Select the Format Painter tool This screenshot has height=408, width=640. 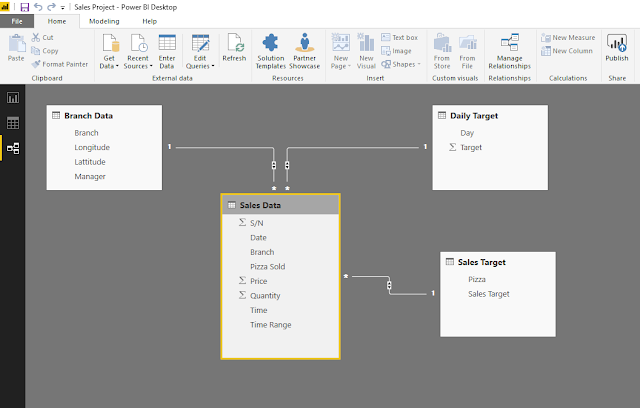[x=60, y=64]
